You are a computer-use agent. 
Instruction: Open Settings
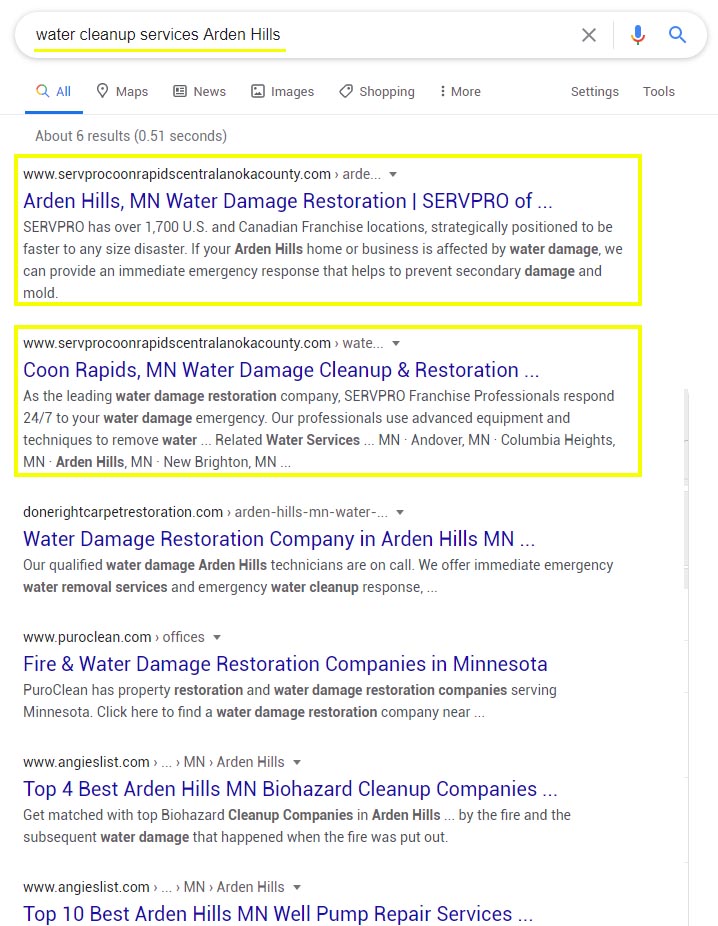pyautogui.click(x=595, y=92)
